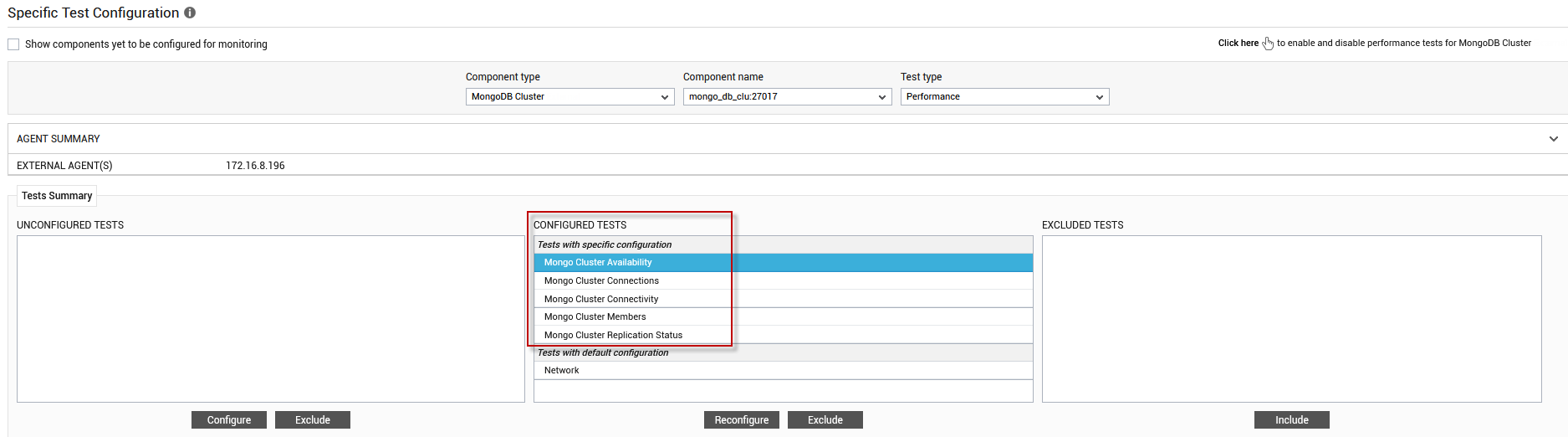The width and height of the screenshot is (1568, 437).
Task: Open the Component name dropdown
Action: [x=787, y=97]
